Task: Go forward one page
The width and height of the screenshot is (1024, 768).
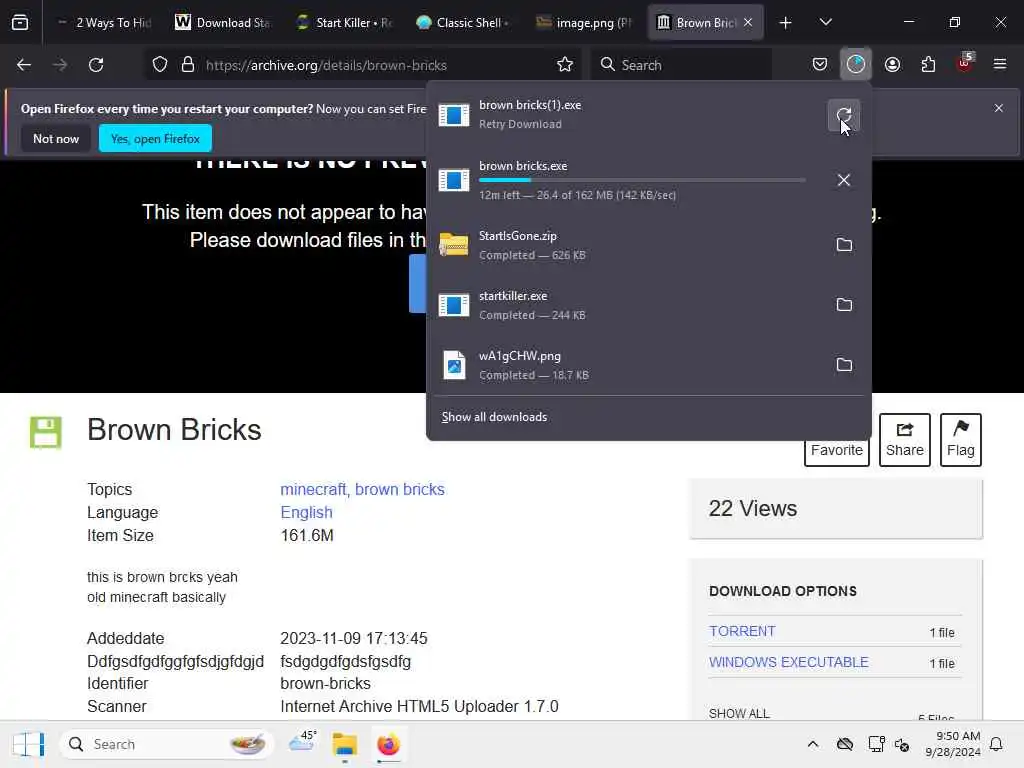Action: coord(60,65)
